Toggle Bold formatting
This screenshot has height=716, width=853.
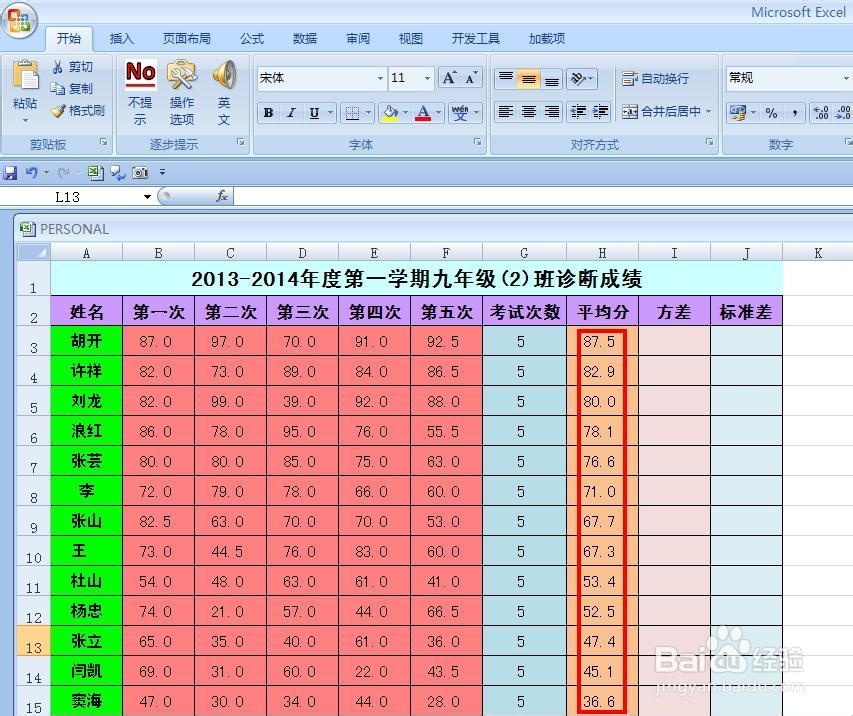(266, 111)
